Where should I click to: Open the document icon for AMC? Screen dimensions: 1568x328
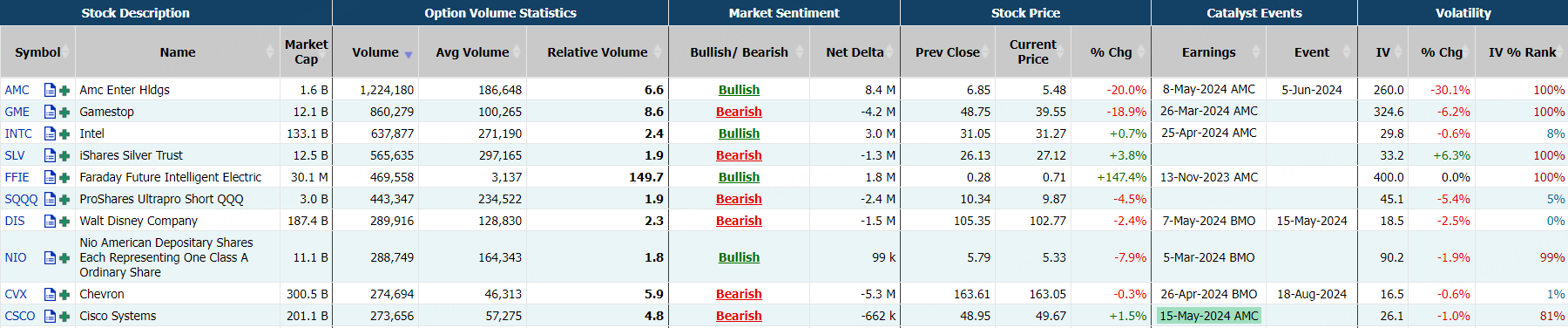(x=50, y=90)
